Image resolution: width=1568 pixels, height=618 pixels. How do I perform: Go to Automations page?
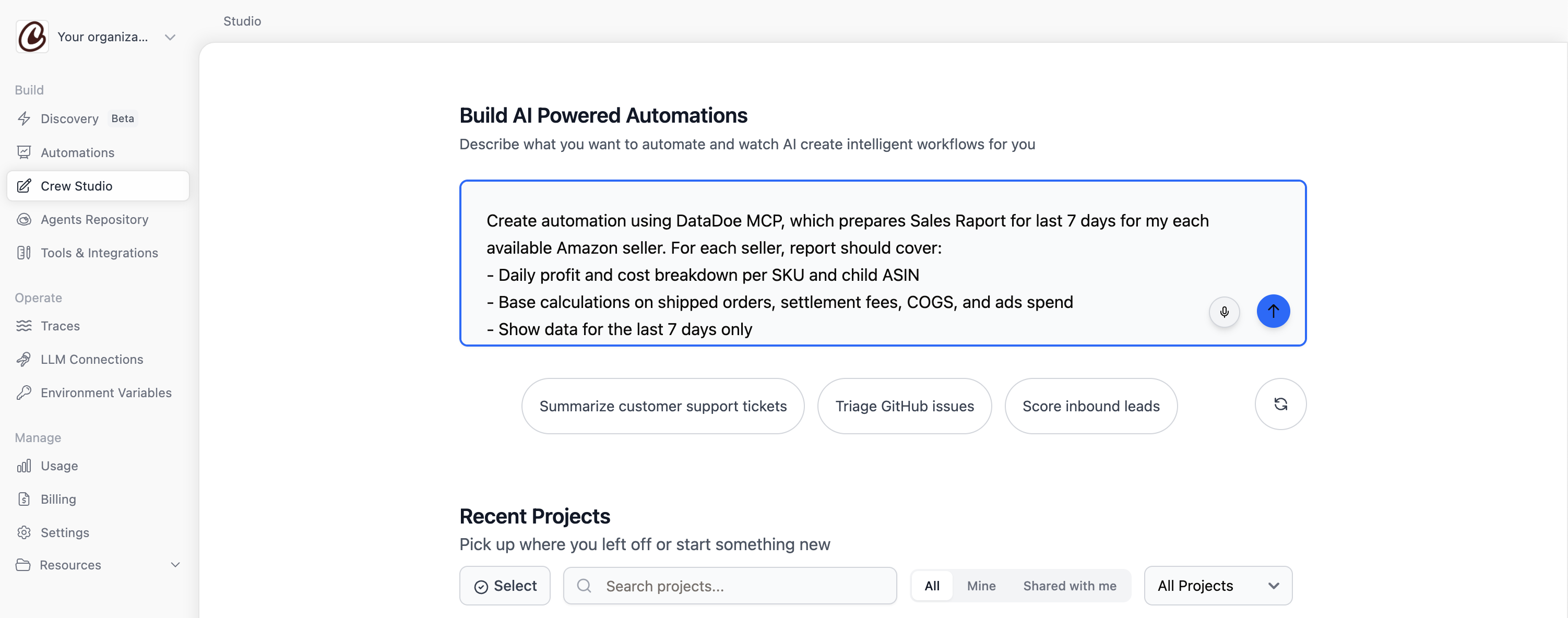coord(98,152)
